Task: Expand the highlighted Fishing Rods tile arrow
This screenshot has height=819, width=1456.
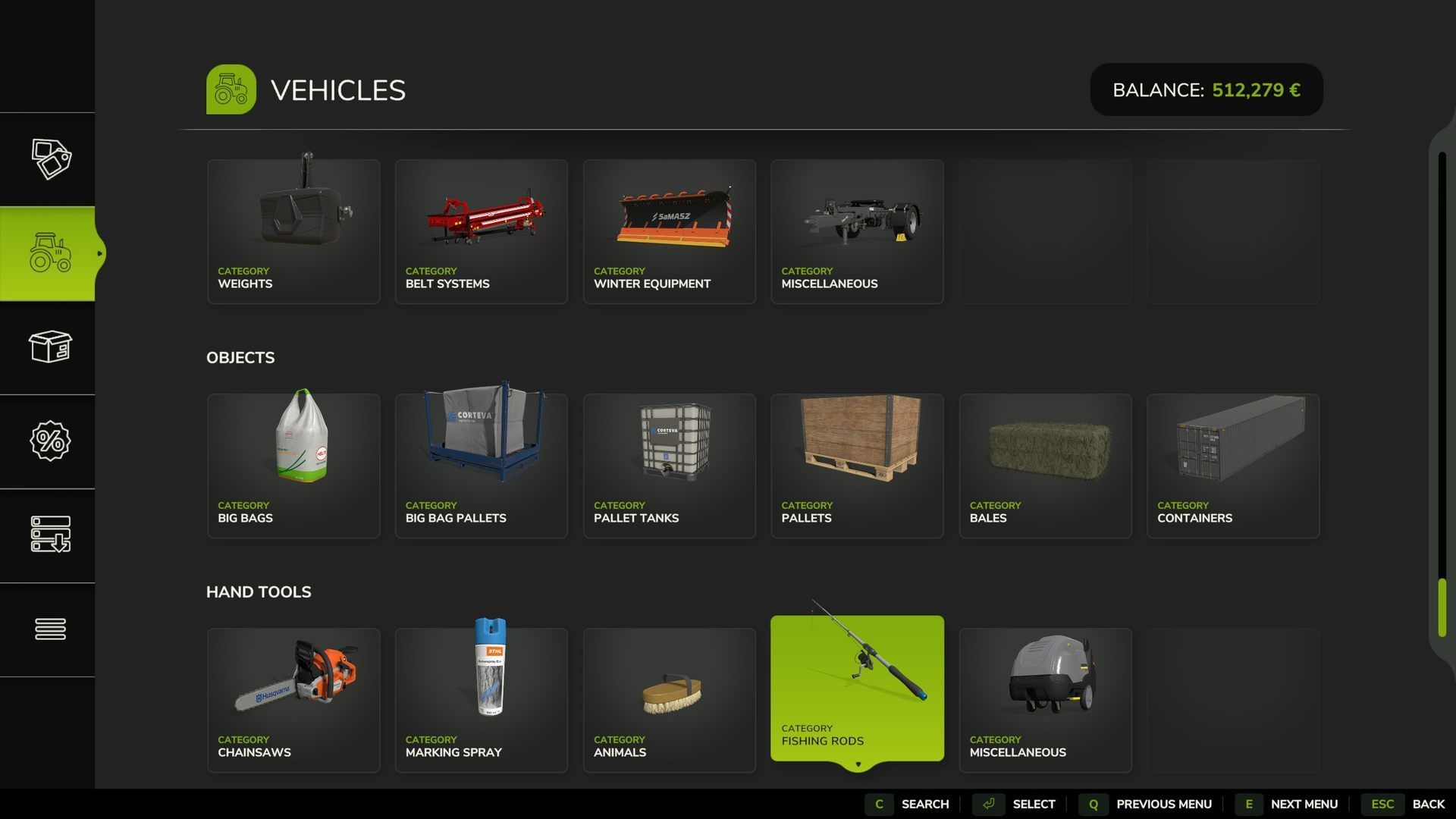Action: pyautogui.click(x=858, y=764)
